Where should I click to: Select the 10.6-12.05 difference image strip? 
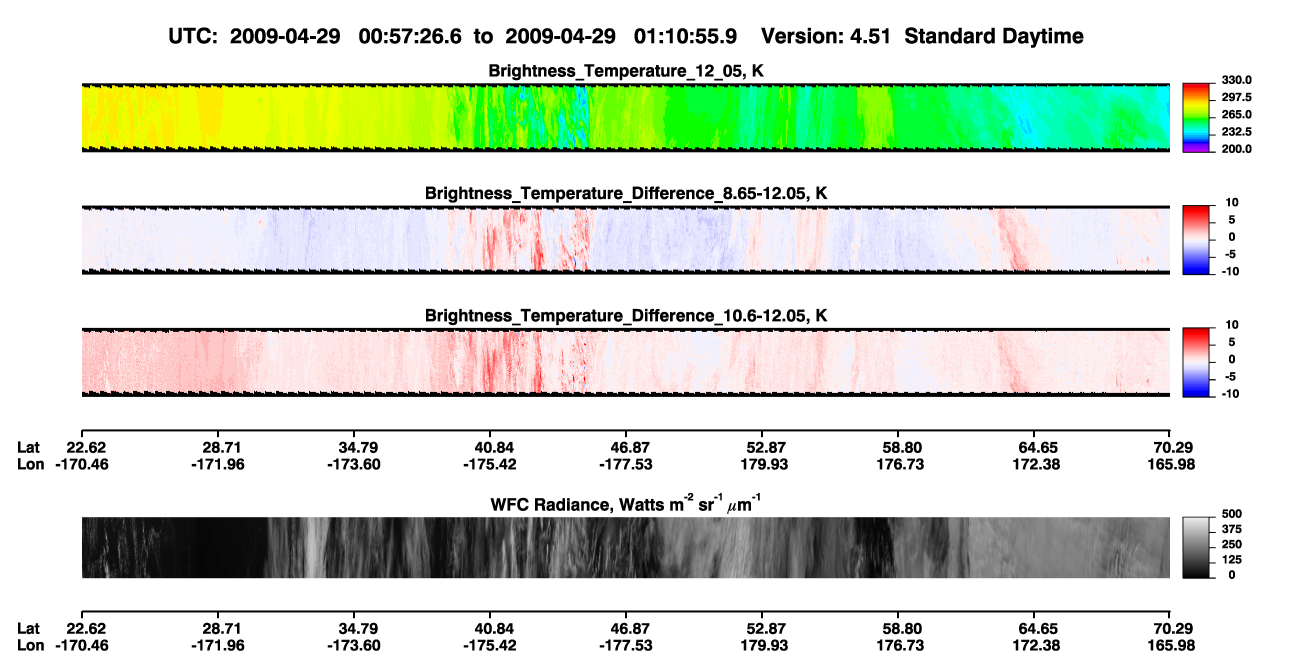tap(626, 363)
